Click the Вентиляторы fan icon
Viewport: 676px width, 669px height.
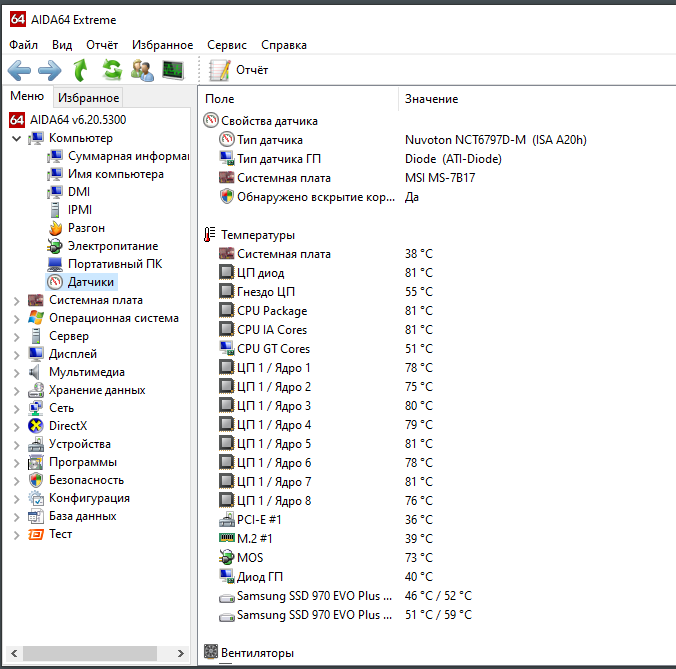tap(211, 651)
